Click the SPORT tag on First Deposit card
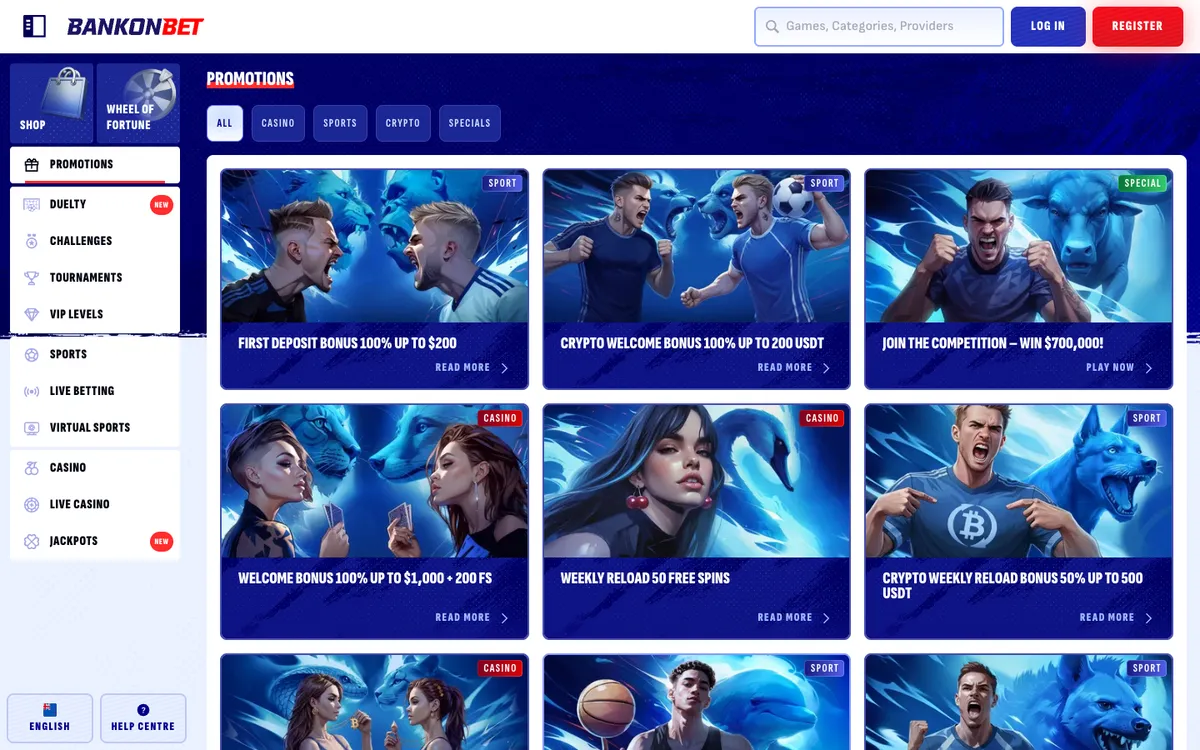Image resolution: width=1200 pixels, height=750 pixels. pyautogui.click(x=502, y=183)
